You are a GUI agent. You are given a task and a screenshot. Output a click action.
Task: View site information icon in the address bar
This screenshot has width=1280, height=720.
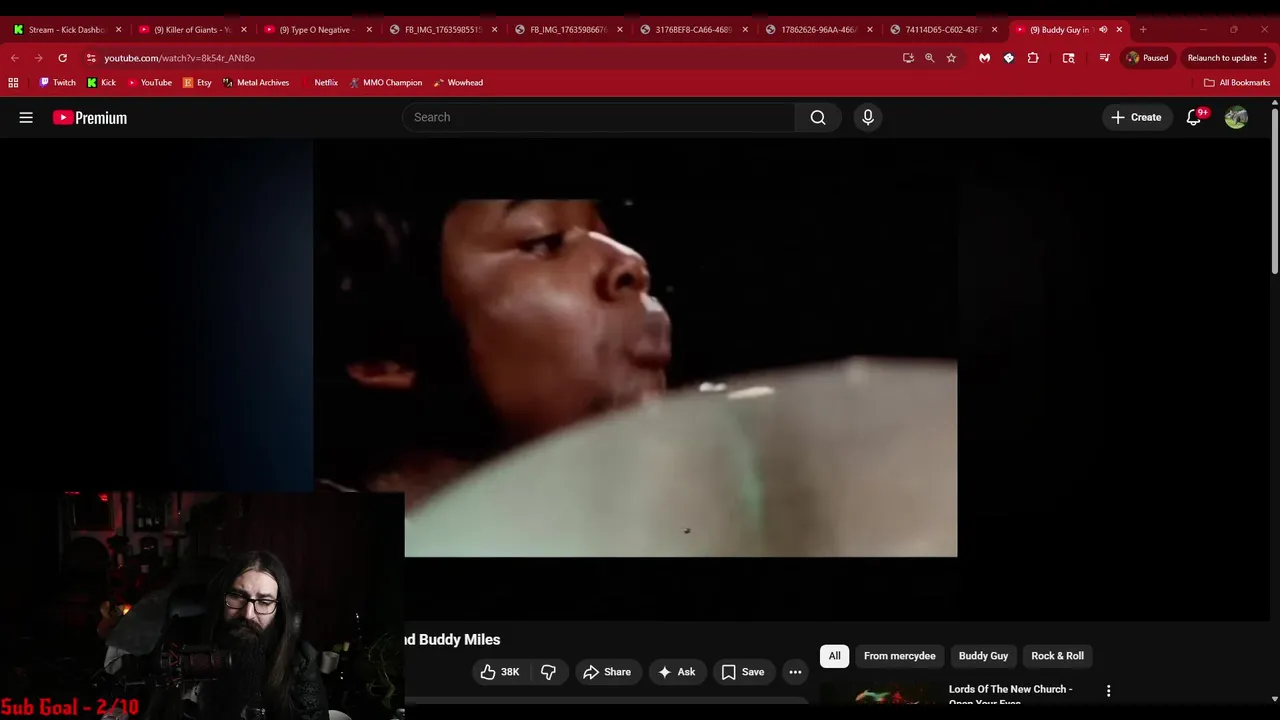click(x=91, y=58)
